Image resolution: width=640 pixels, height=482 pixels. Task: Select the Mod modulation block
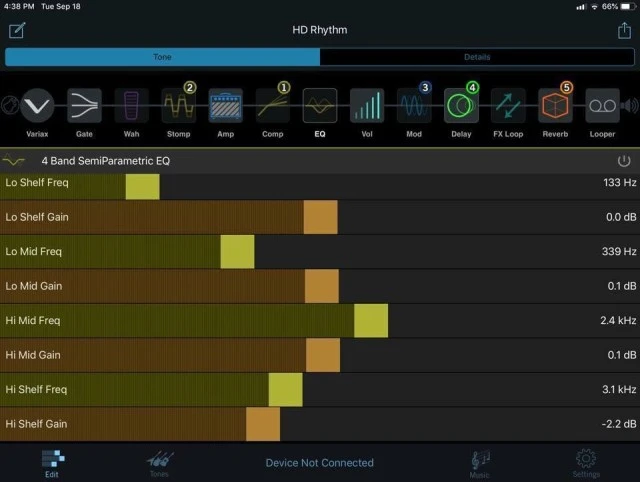[414, 106]
